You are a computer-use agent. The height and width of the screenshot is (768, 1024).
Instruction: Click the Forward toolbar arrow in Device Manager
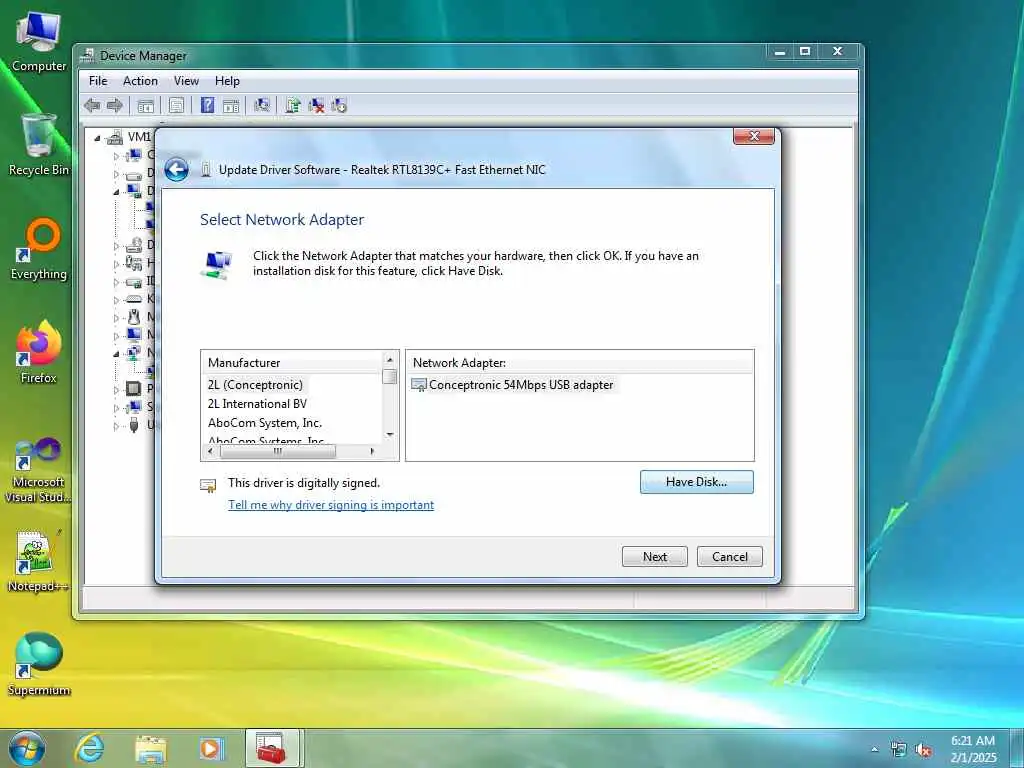pyautogui.click(x=115, y=105)
